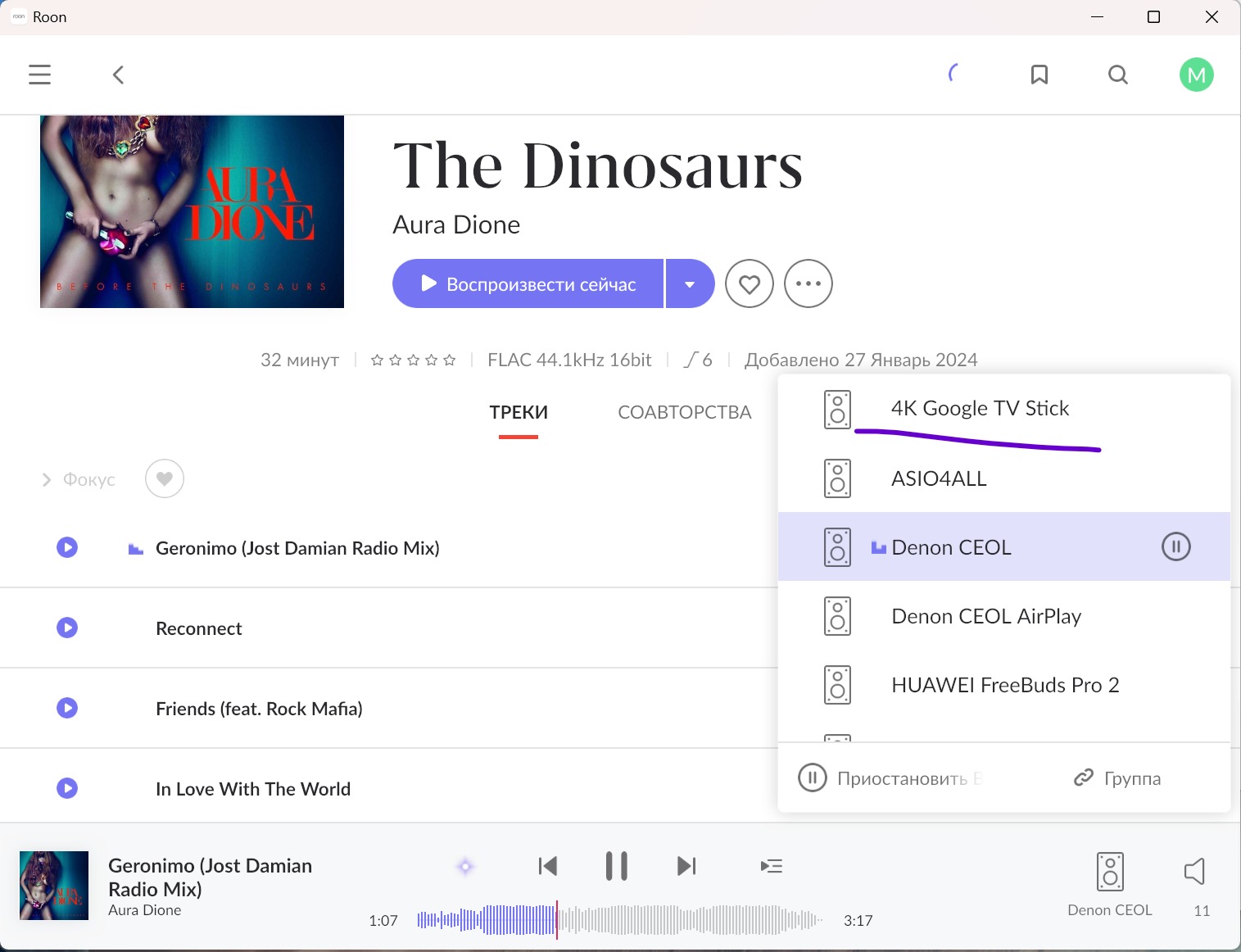
Task: Open the hamburger navigation menu
Action: 39,75
